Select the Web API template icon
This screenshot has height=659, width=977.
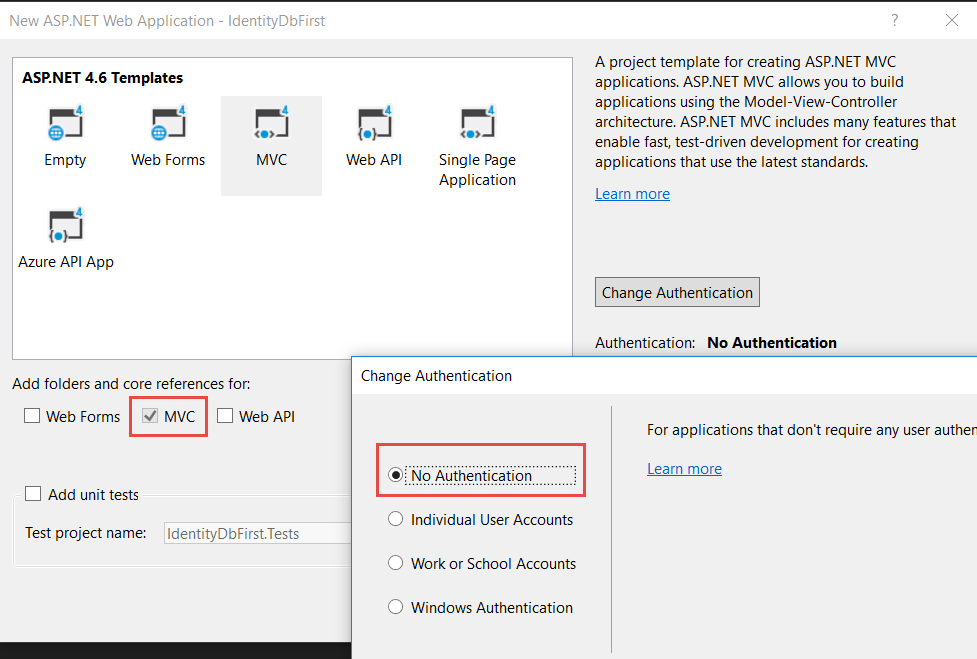click(374, 123)
